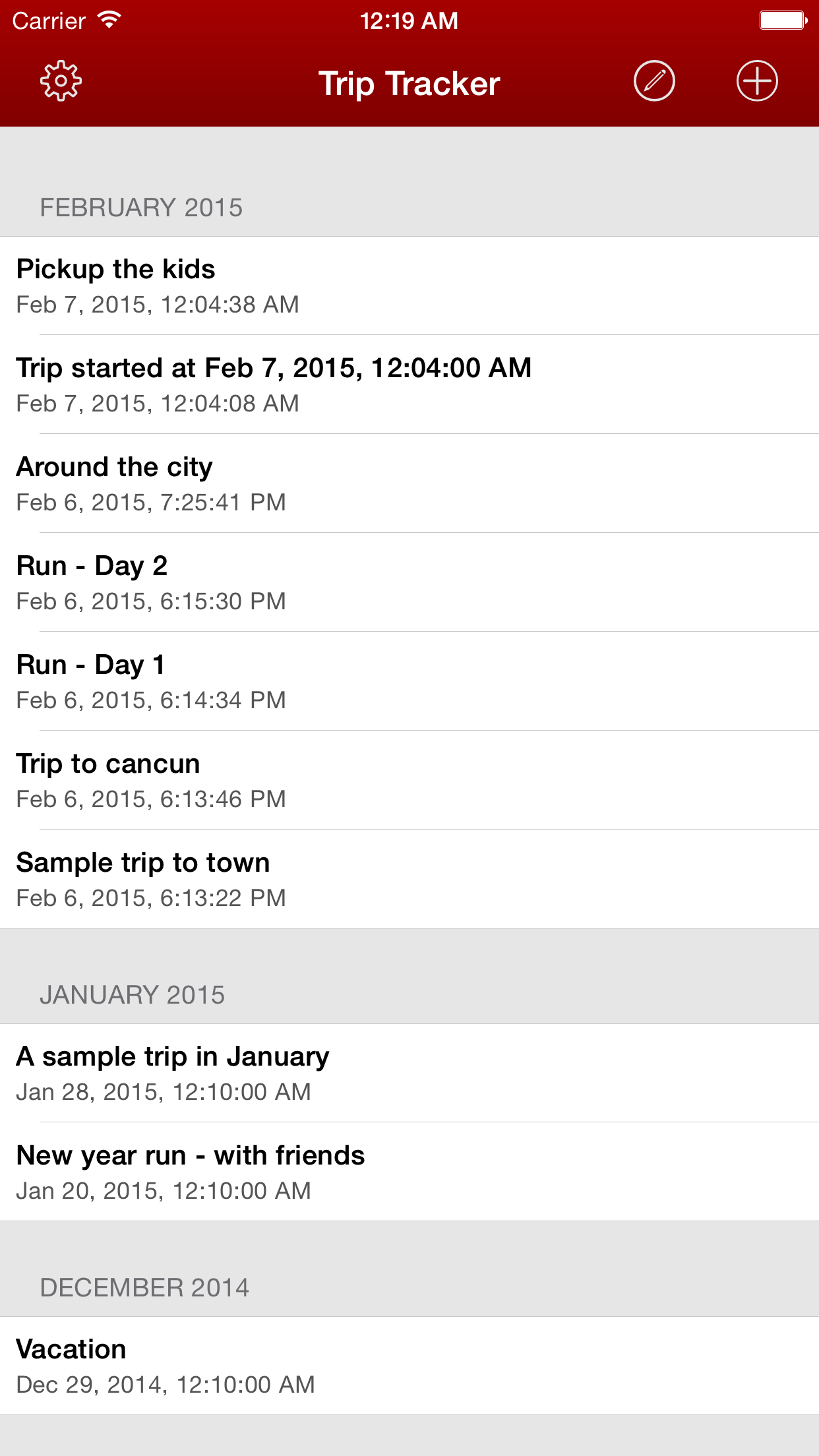Open the "Vacation" trip from December
The width and height of the screenshot is (819, 1456).
(x=409, y=1366)
